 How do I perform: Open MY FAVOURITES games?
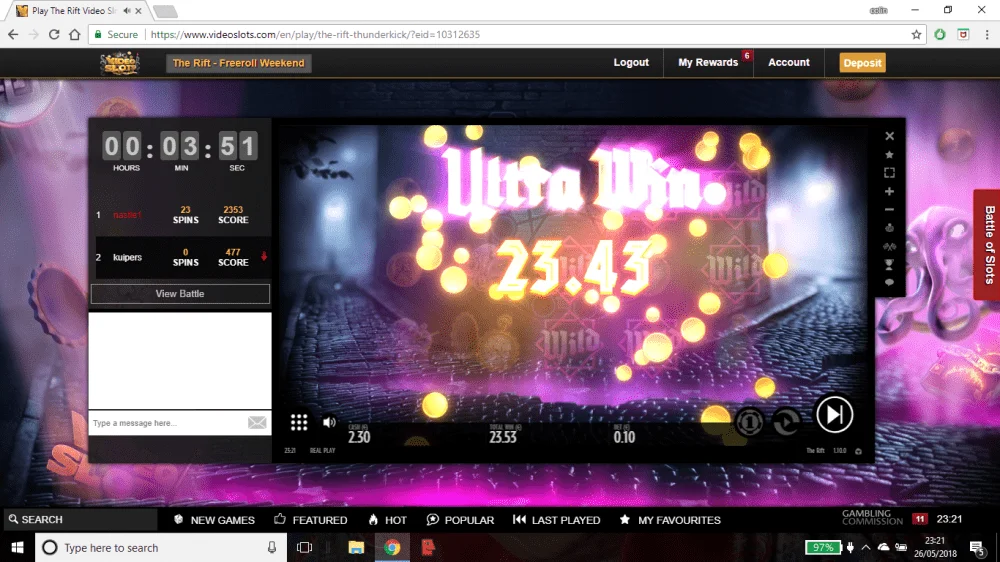[670, 520]
